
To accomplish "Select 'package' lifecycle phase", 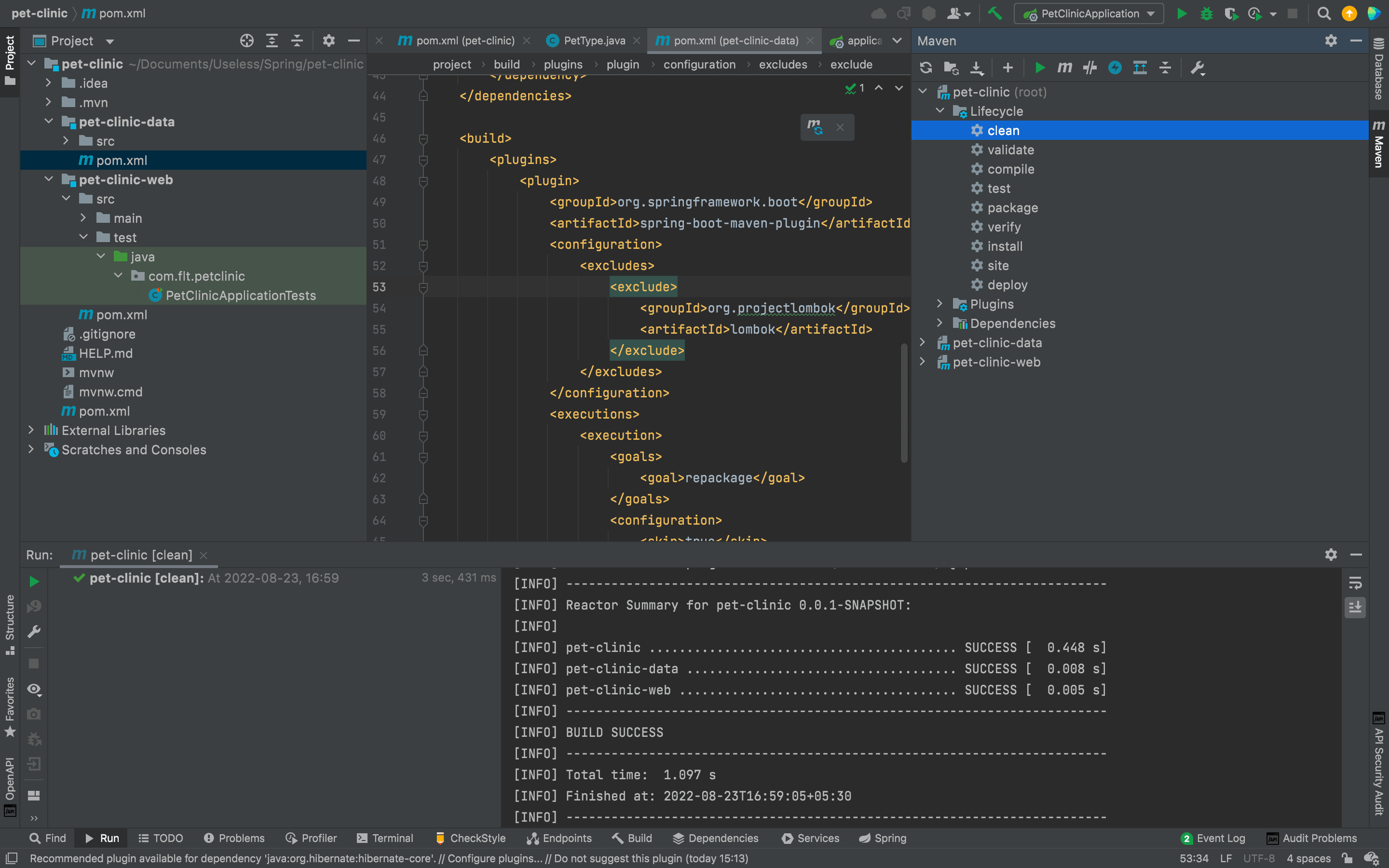I will (1012, 207).
